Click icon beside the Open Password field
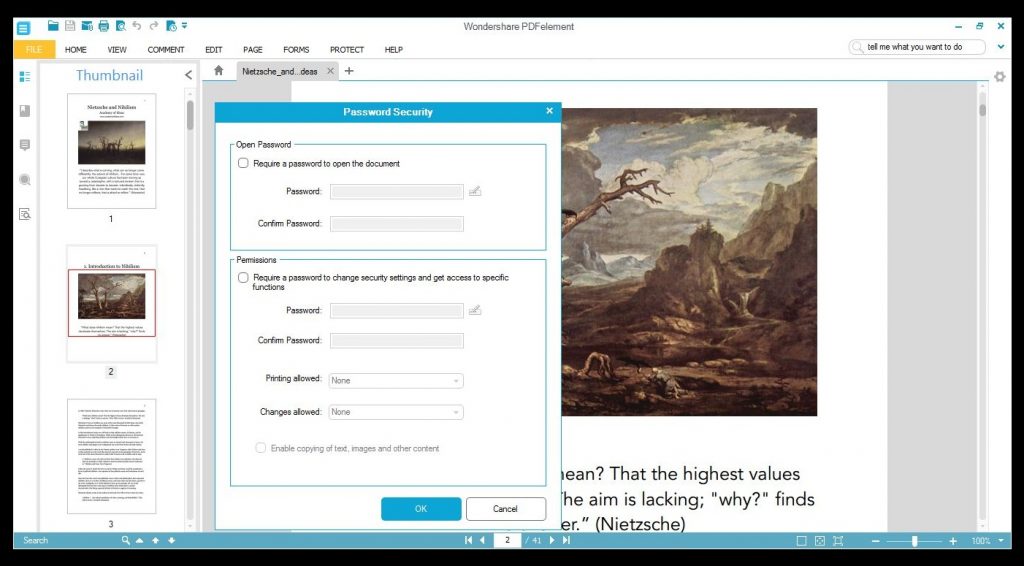This screenshot has width=1024, height=566. (475, 191)
